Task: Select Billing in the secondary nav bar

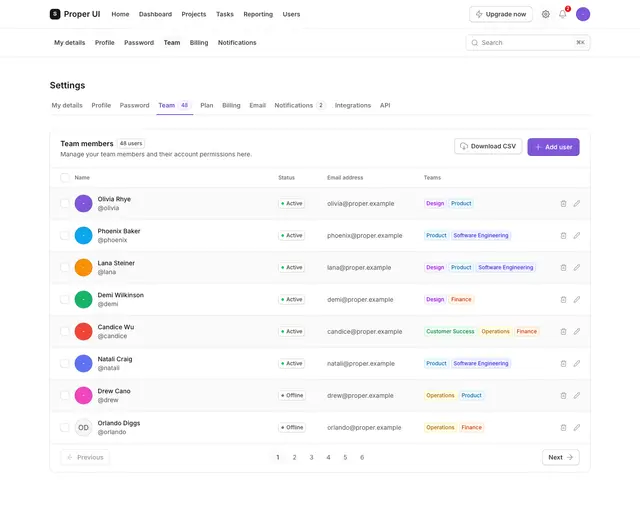Action: (x=199, y=42)
